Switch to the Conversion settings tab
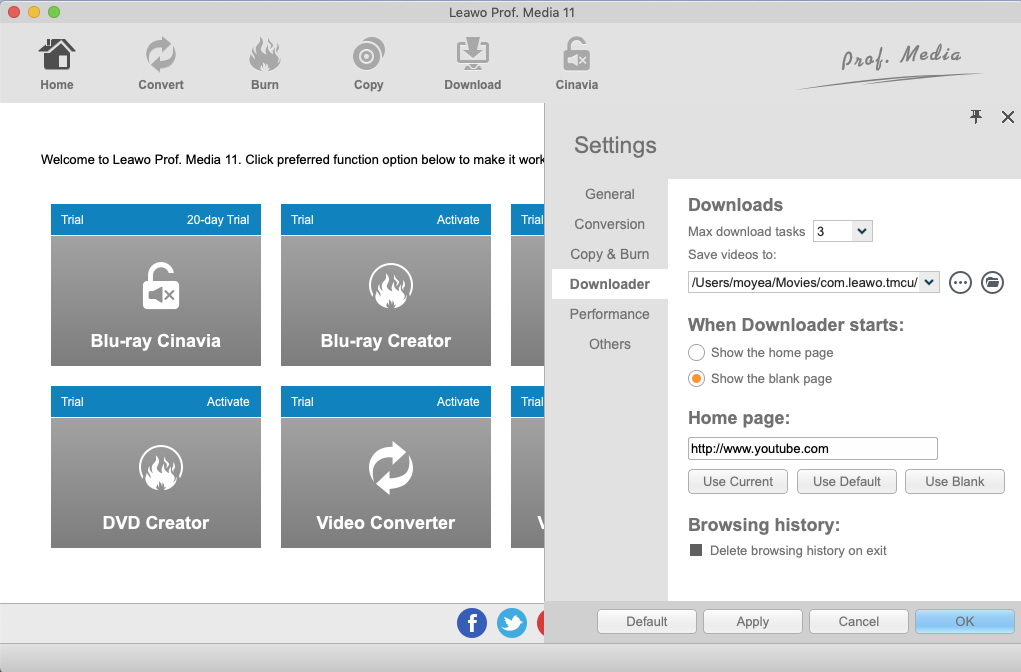 tap(609, 224)
